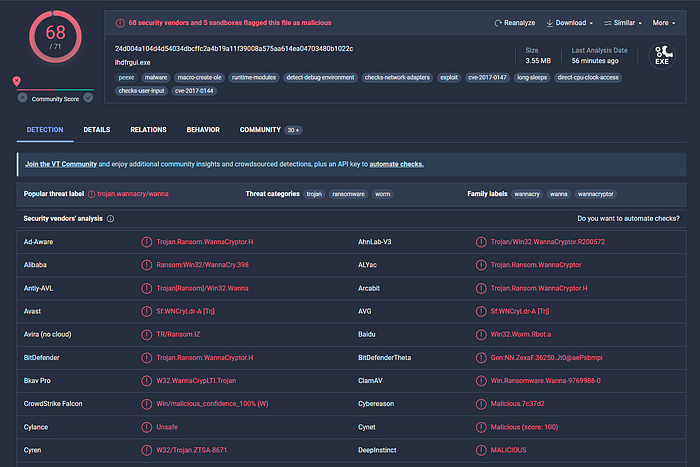Image resolution: width=700 pixels, height=467 pixels.
Task: Open the More options dropdown
Action: click(x=664, y=23)
